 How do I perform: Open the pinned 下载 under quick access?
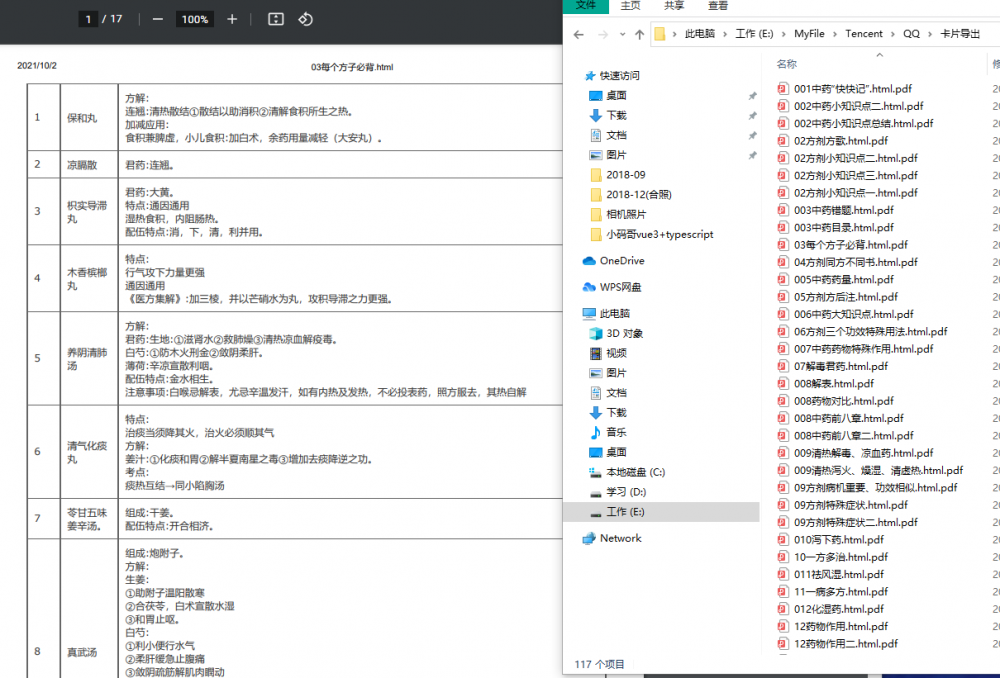tap(616, 115)
